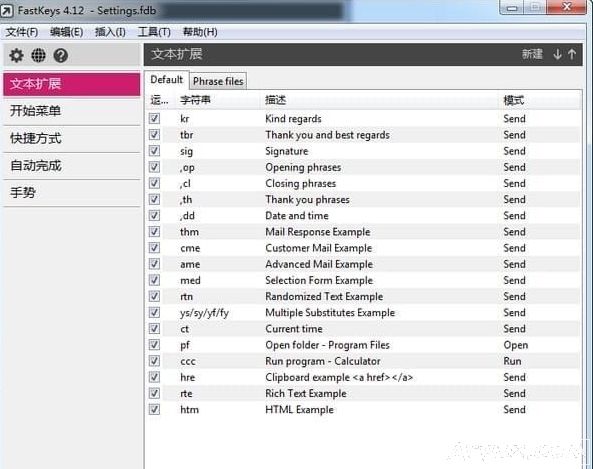Move entry up with up arrow
This screenshot has width=593, height=469.
point(572,54)
